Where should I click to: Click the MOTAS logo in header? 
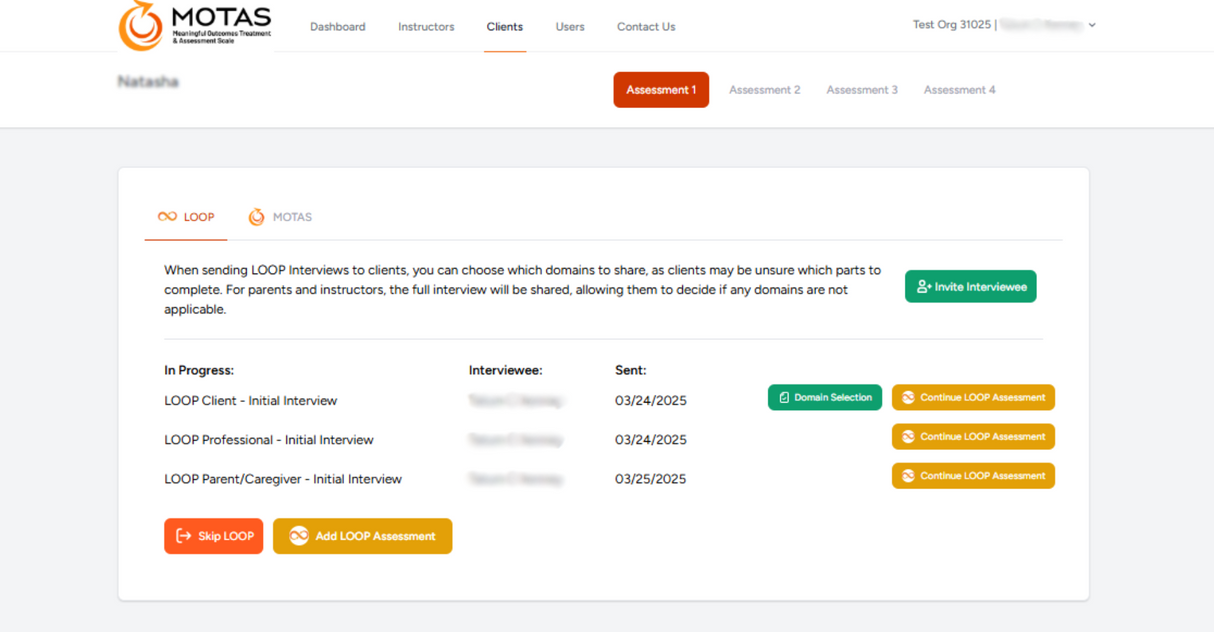pyautogui.click(x=195, y=26)
